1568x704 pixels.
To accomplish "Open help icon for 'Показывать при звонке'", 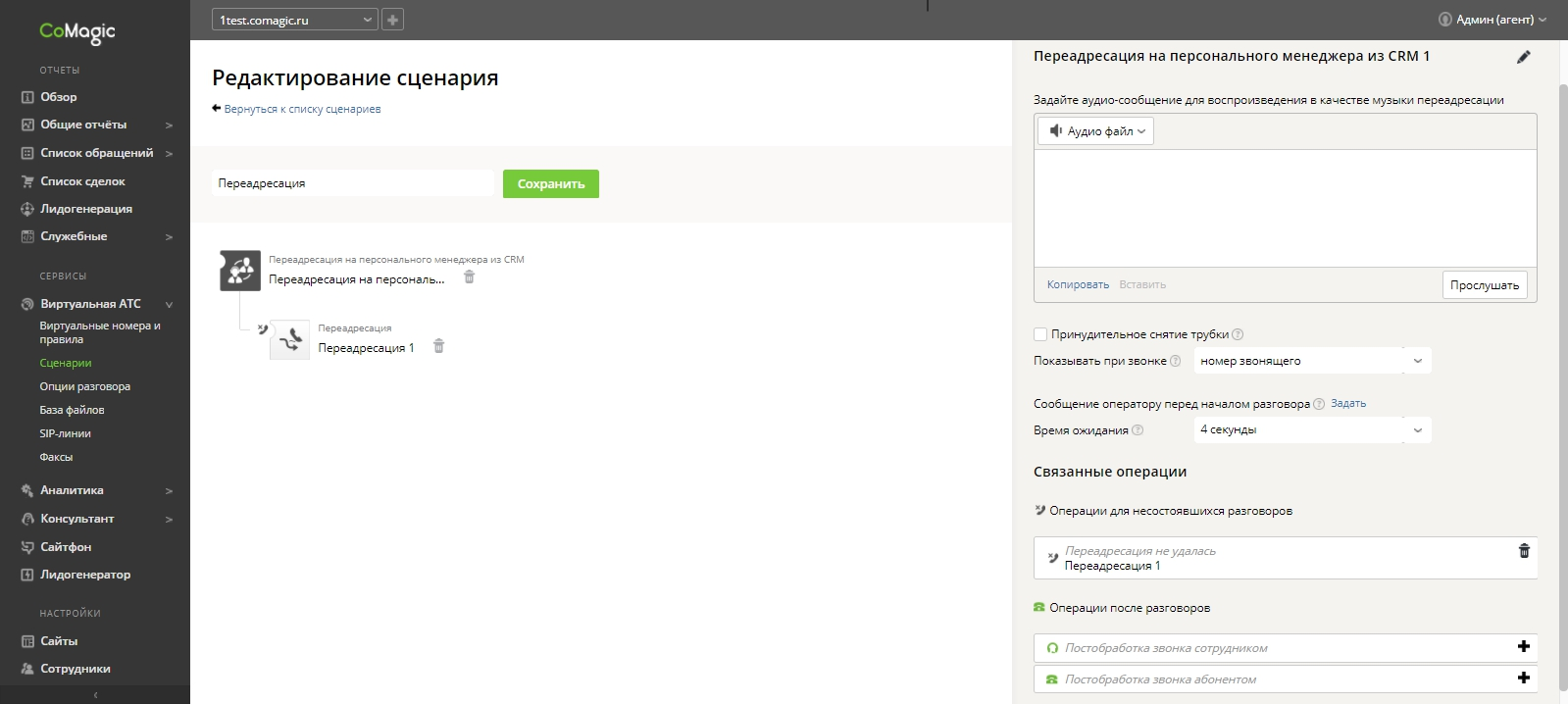I will [1175, 361].
